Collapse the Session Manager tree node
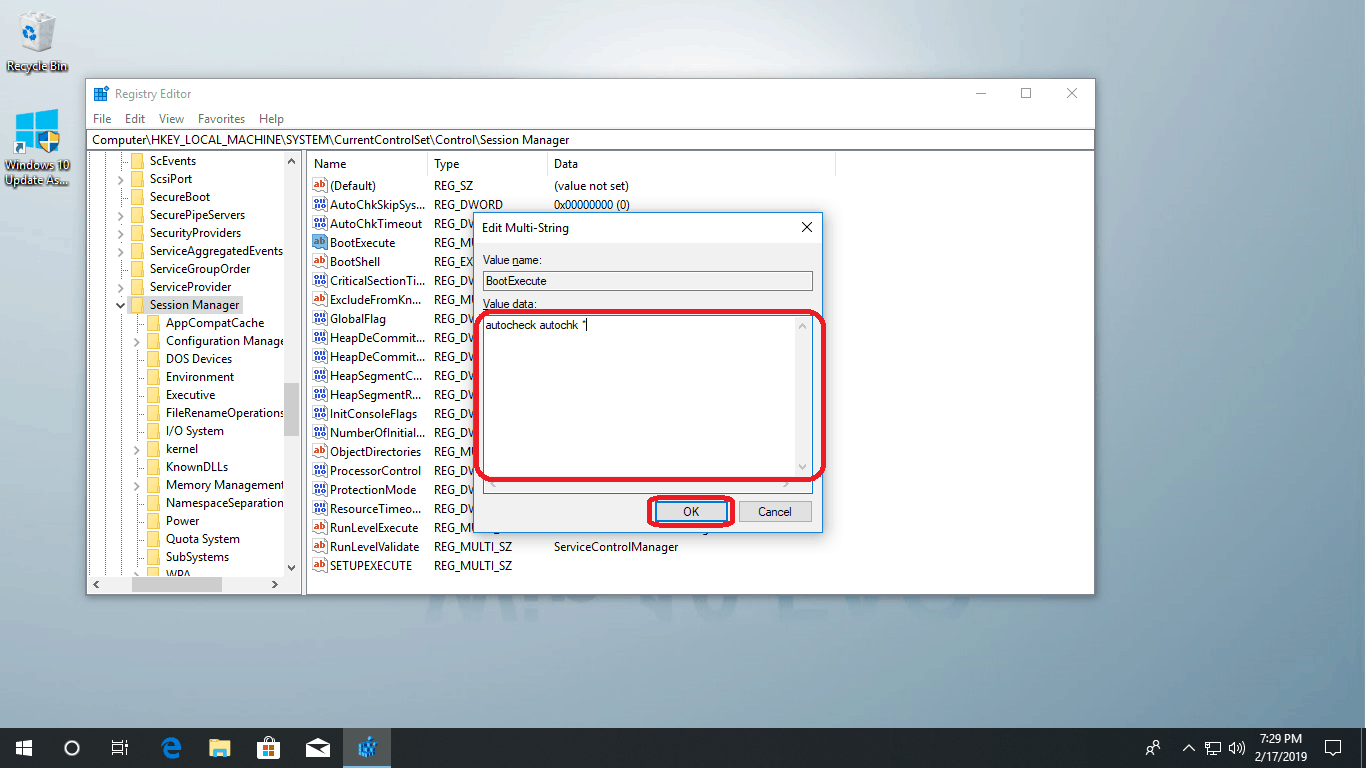Image resolution: width=1366 pixels, height=768 pixels. click(120, 305)
